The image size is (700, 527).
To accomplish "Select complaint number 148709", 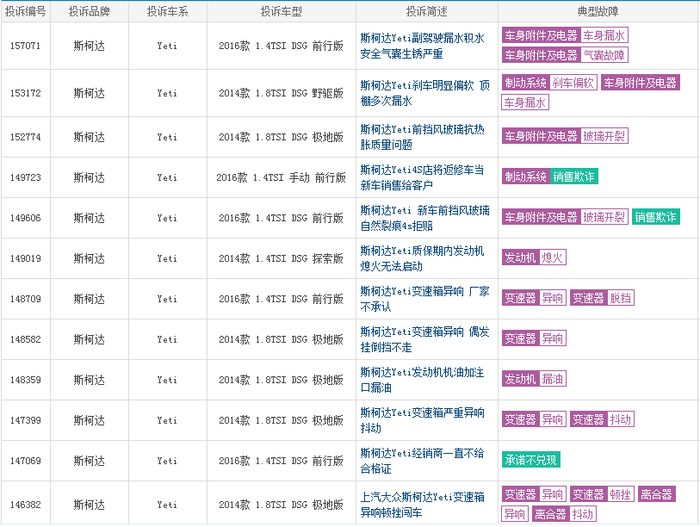I will pyautogui.click(x=25, y=299).
